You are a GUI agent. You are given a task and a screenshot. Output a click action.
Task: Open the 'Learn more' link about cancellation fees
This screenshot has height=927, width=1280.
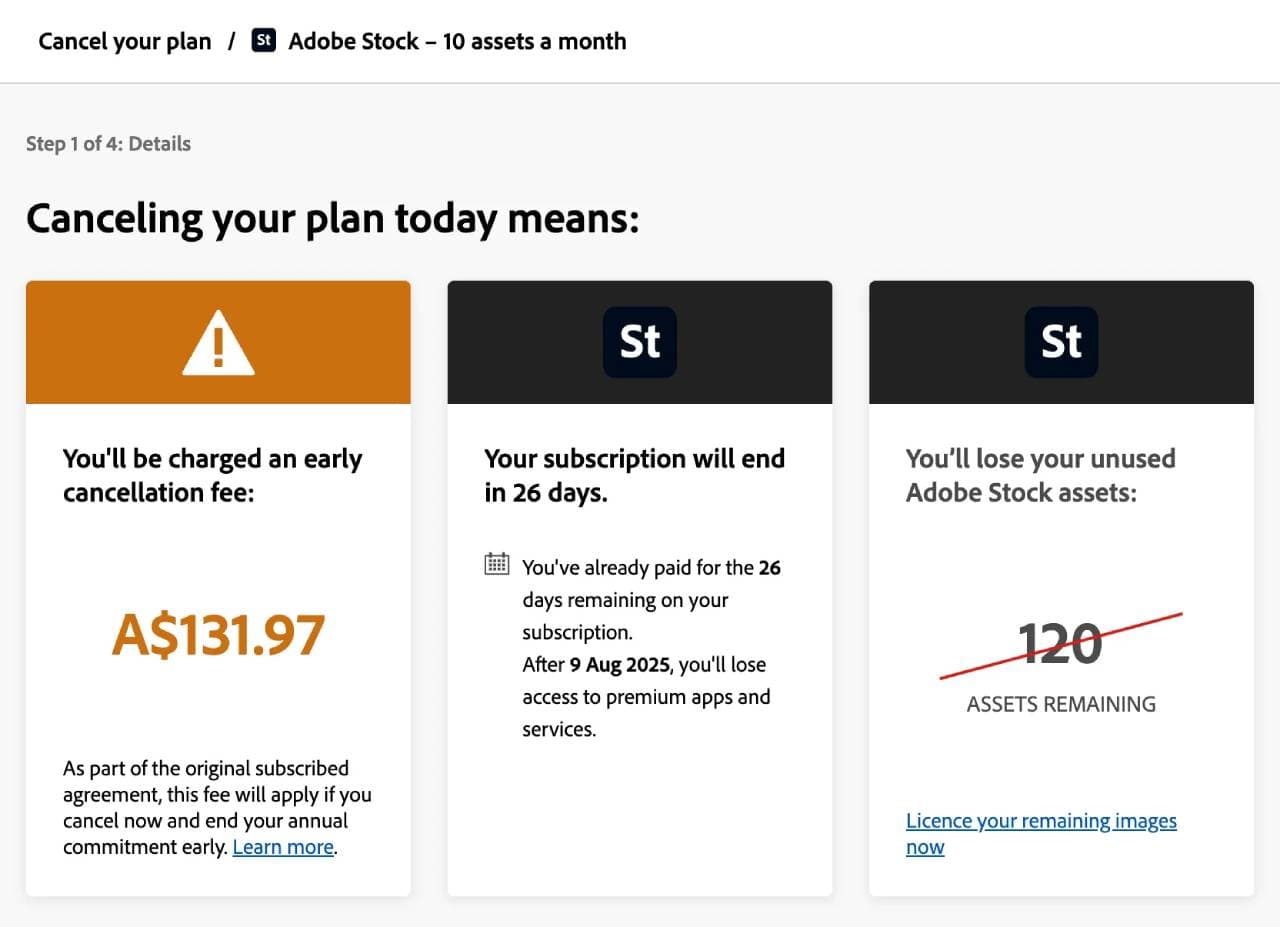[282, 846]
